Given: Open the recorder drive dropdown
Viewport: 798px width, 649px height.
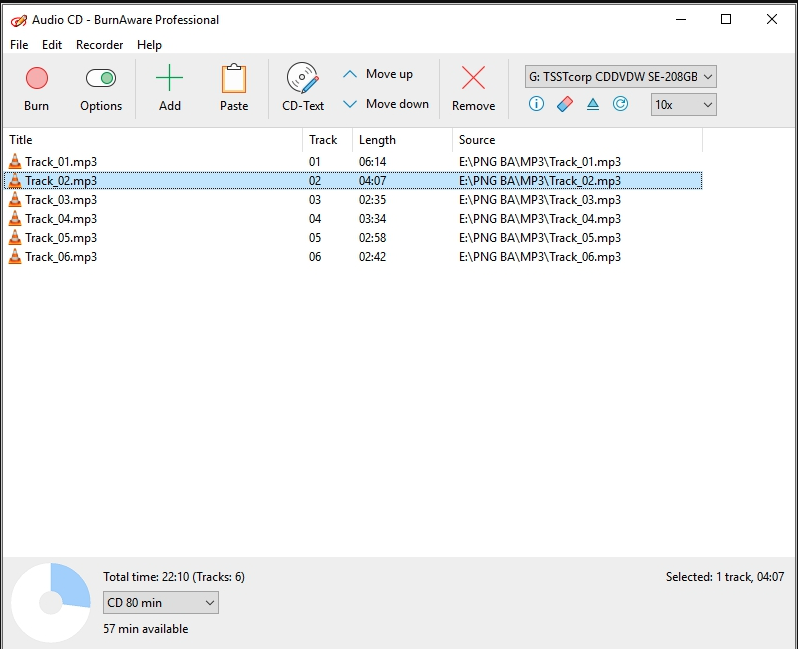Looking at the screenshot, I should pos(621,77).
